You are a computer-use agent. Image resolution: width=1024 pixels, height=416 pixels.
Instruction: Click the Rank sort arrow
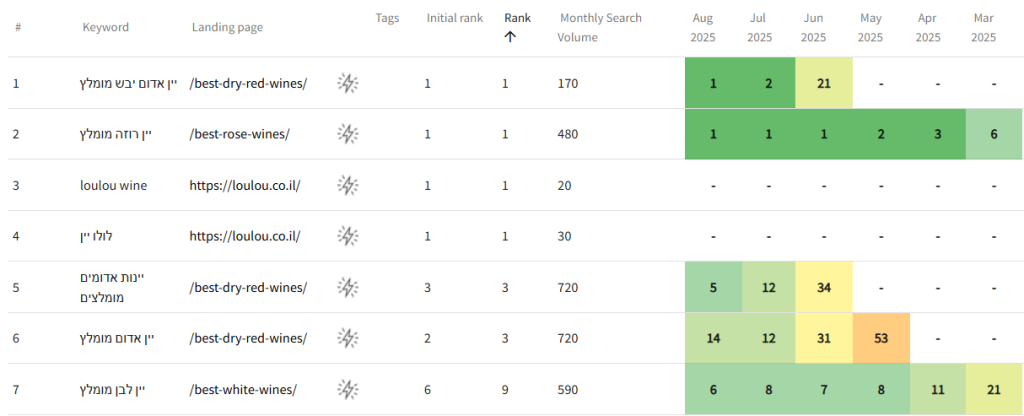[x=510, y=37]
